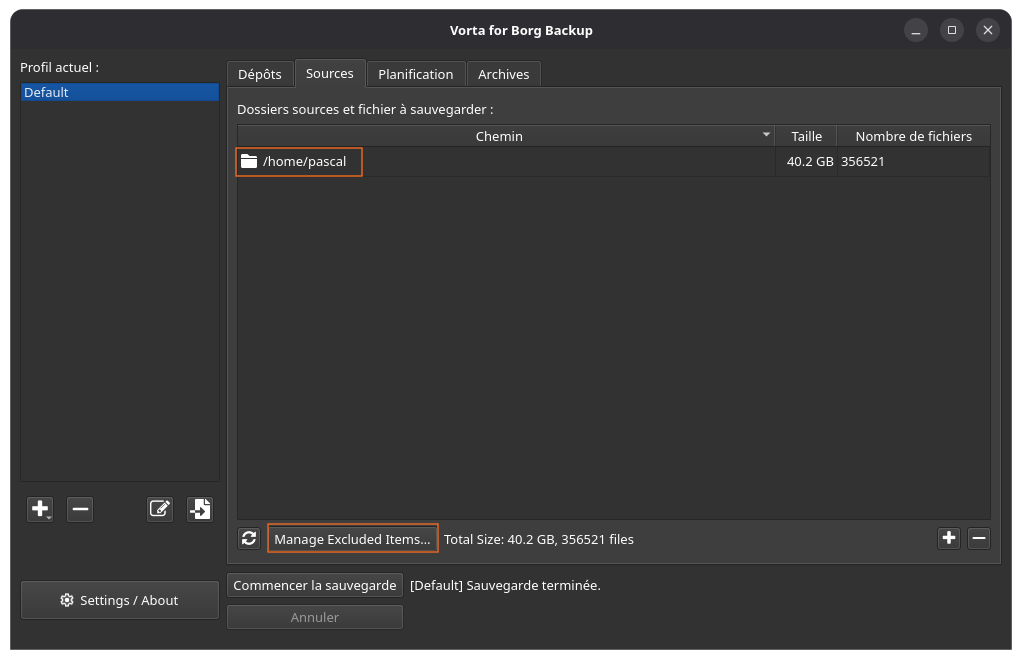The image size is (1022, 660).
Task: Click the Sauvegarde terminée status message
Action: [505, 585]
